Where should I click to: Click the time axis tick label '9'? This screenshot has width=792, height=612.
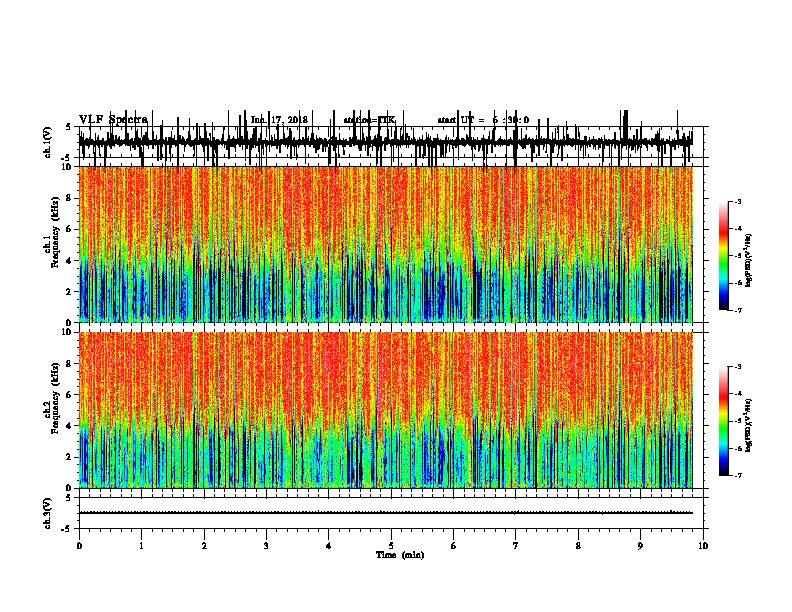[640, 546]
